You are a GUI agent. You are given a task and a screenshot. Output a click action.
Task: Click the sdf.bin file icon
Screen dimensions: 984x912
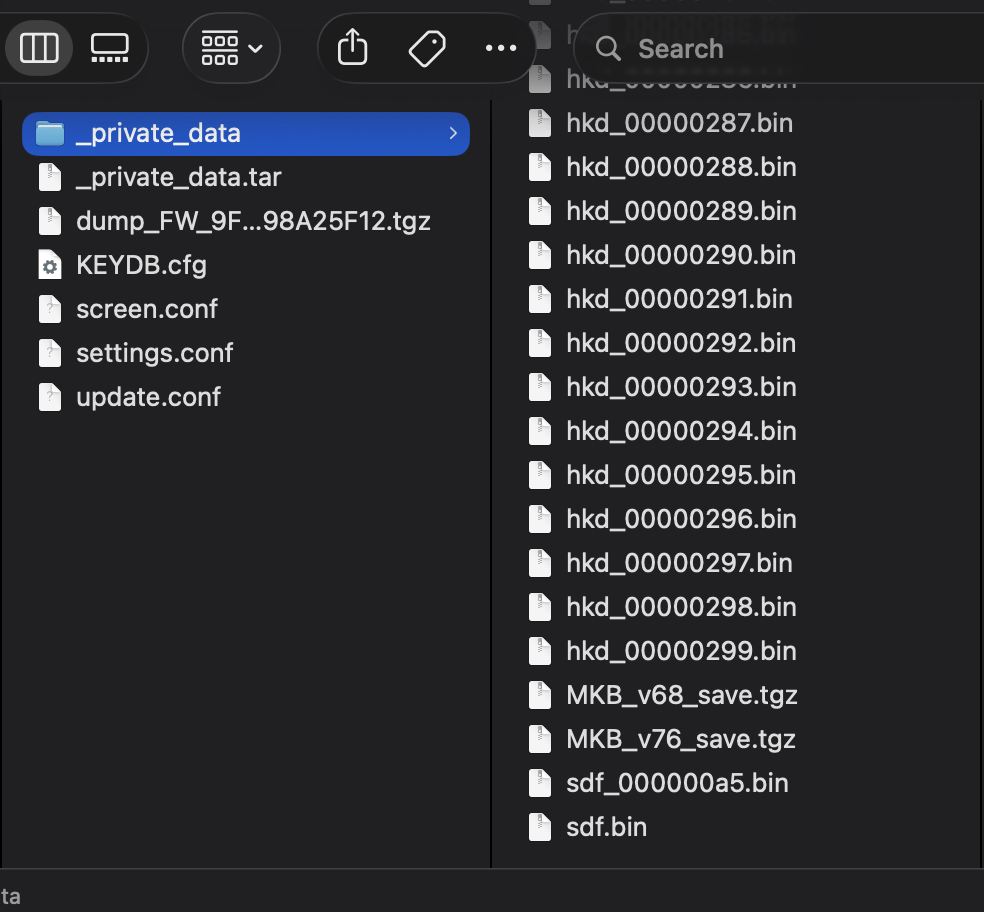pos(540,827)
